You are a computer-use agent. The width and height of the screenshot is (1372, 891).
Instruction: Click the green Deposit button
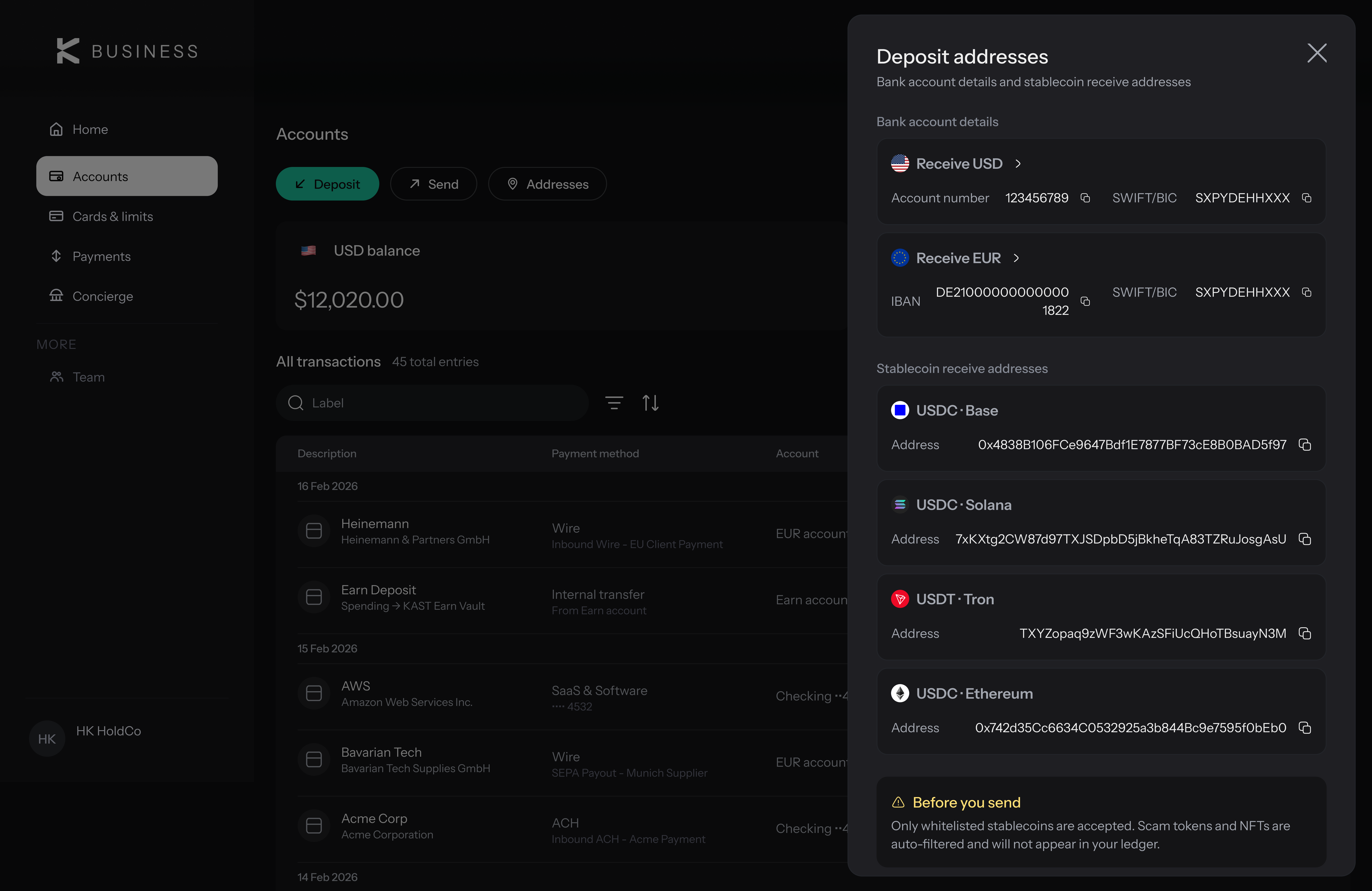pos(327,184)
